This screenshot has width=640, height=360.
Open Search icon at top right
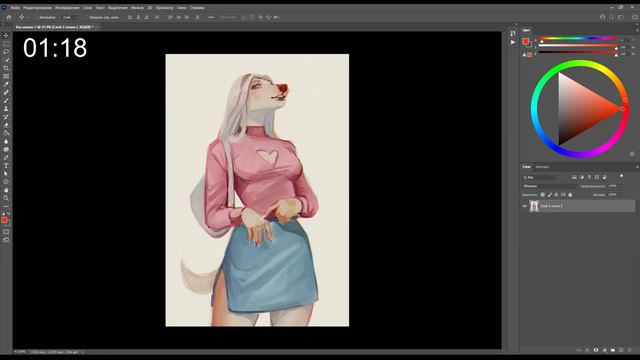click(611, 18)
